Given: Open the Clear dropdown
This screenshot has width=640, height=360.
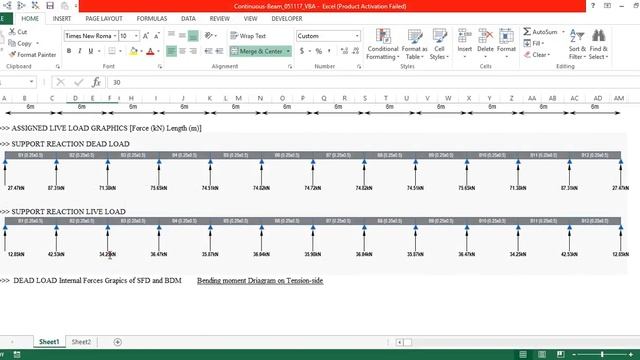Looking at the screenshot, I should [x=537, y=54].
